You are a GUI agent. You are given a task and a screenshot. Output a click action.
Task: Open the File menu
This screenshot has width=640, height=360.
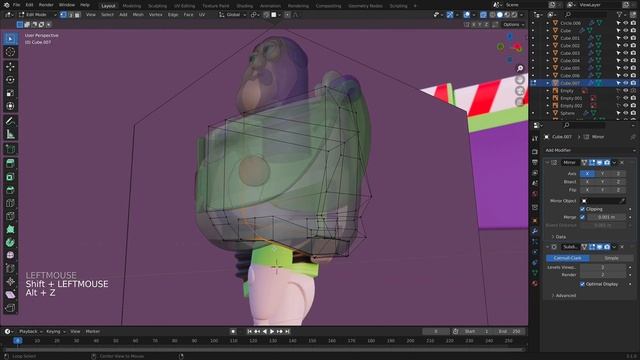[x=16, y=5]
